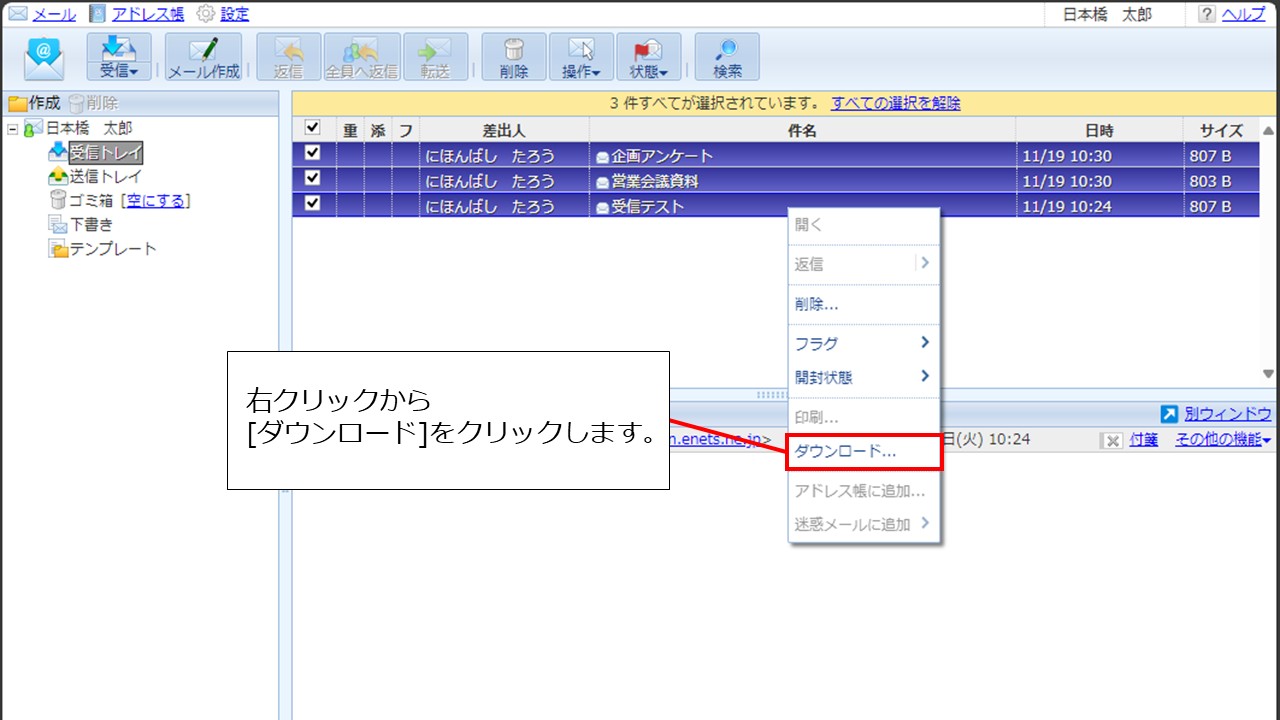Toggle the select-all checkbox in header
Image resolution: width=1280 pixels, height=720 pixels.
click(x=312, y=129)
